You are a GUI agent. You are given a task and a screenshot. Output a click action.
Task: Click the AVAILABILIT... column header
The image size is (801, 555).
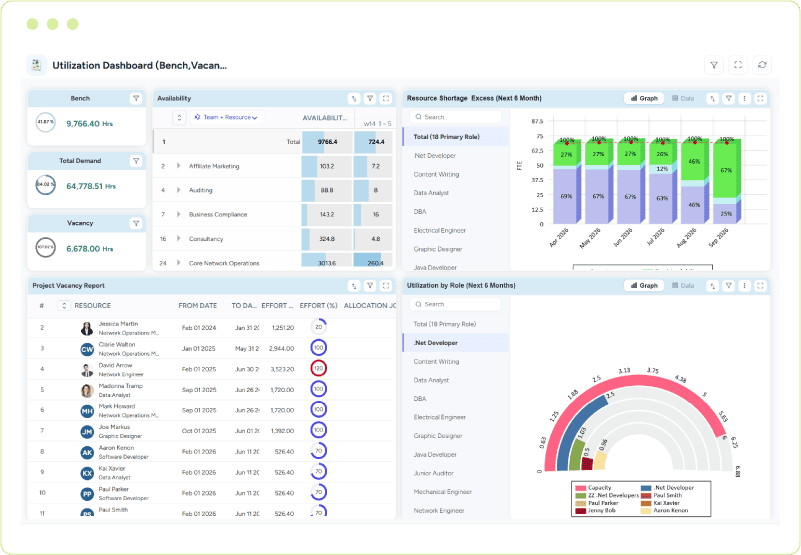click(x=325, y=118)
